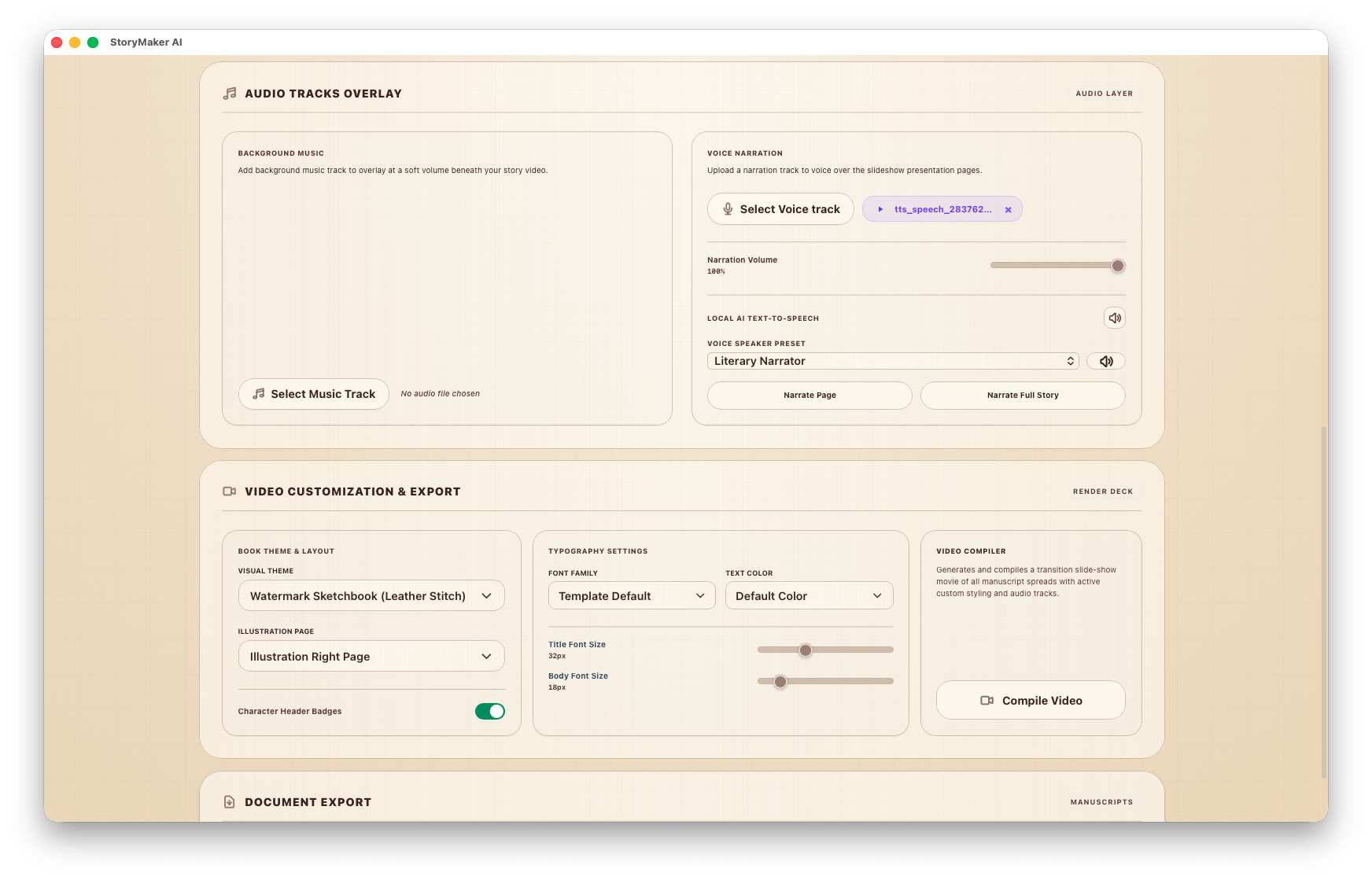Remove the tts_speech voice track chip

[x=1008, y=209]
